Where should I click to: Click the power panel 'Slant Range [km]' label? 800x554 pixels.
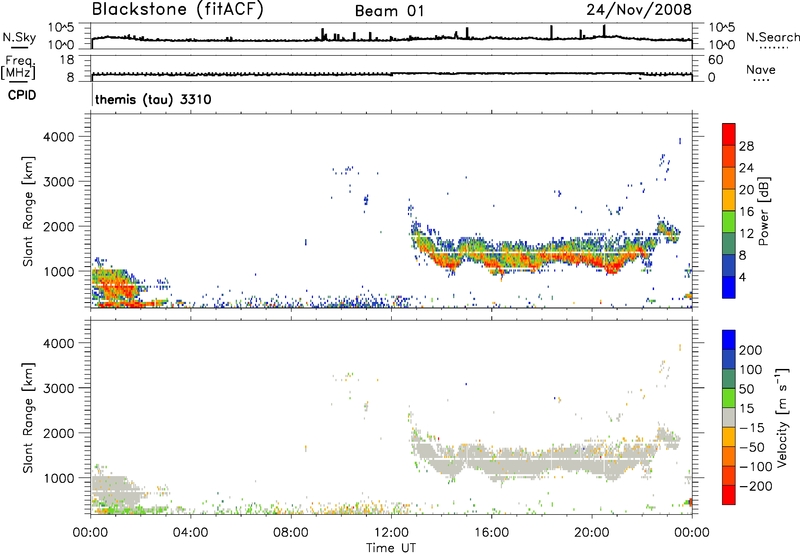coord(28,211)
